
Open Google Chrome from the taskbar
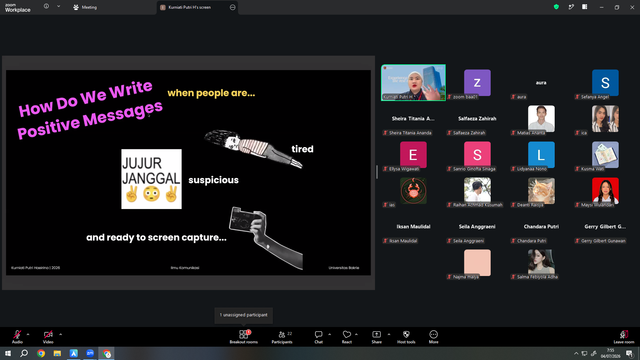pyautogui.click(x=41, y=353)
